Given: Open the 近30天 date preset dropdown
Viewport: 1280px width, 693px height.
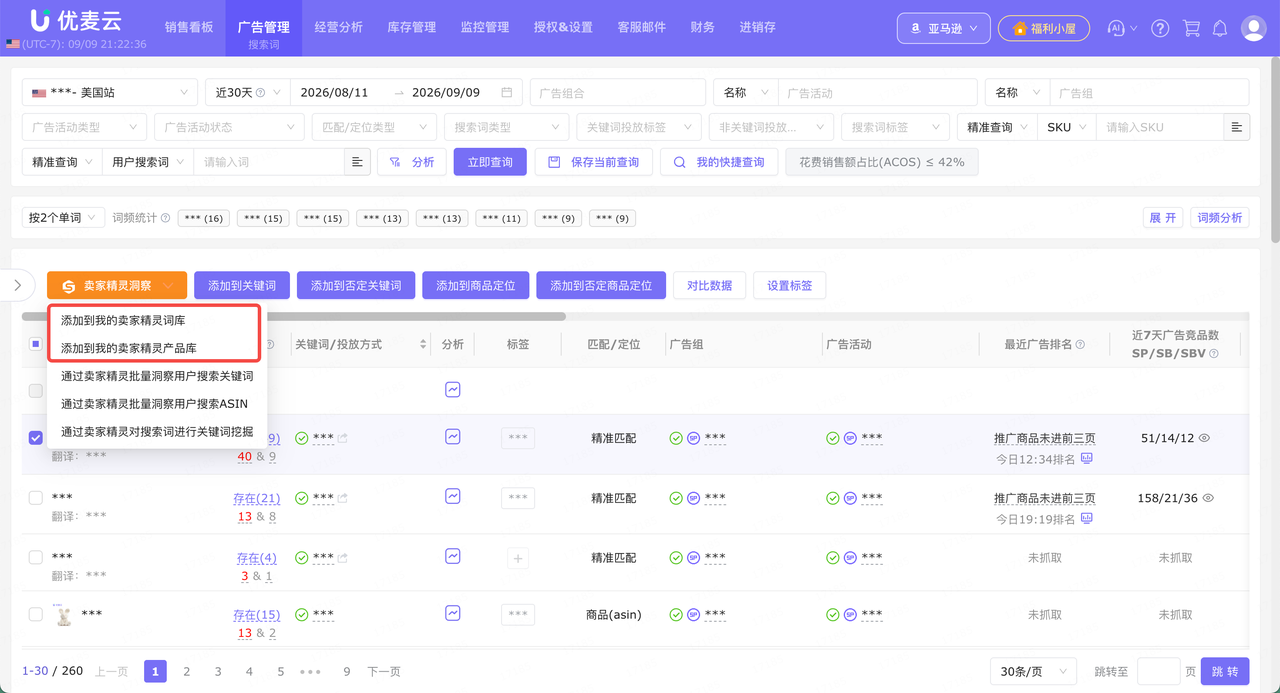Looking at the screenshot, I should pyautogui.click(x=247, y=92).
